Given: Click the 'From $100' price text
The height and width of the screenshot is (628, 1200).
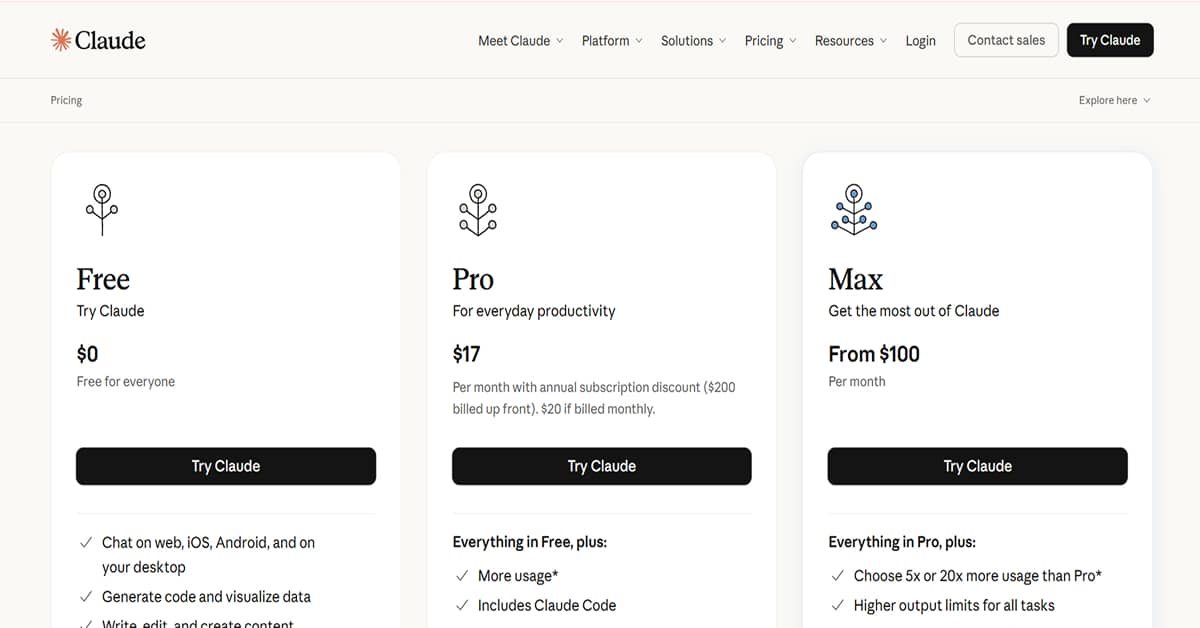Looking at the screenshot, I should pyautogui.click(x=874, y=354).
